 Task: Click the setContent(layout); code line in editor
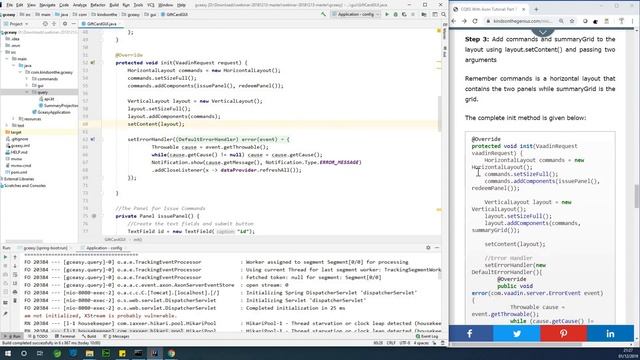click(x=156, y=124)
